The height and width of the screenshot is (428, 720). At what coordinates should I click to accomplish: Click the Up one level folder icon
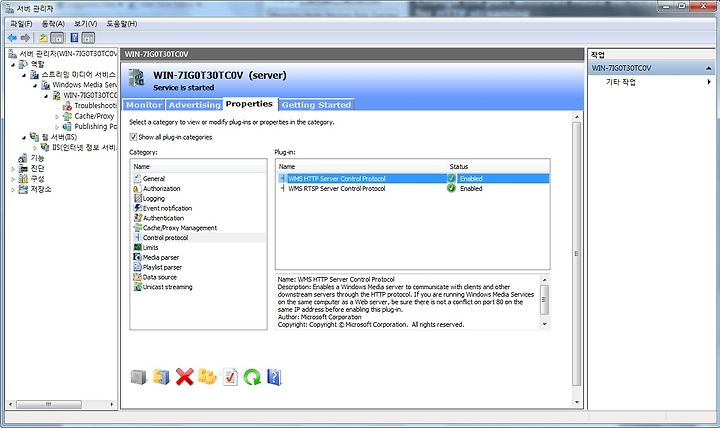coord(43,38)
